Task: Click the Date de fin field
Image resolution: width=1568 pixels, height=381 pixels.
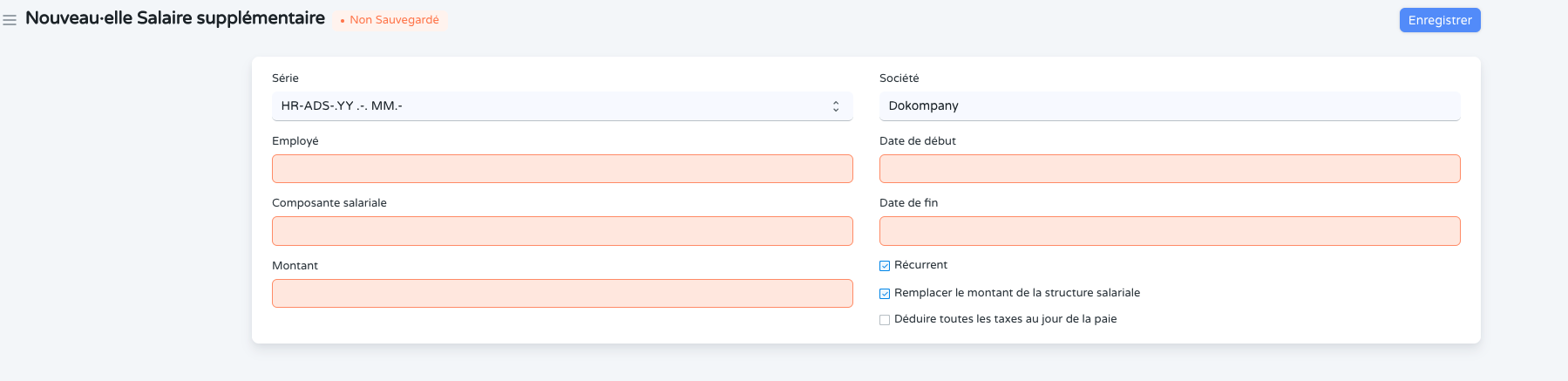Action: (x=1168, y=231)
